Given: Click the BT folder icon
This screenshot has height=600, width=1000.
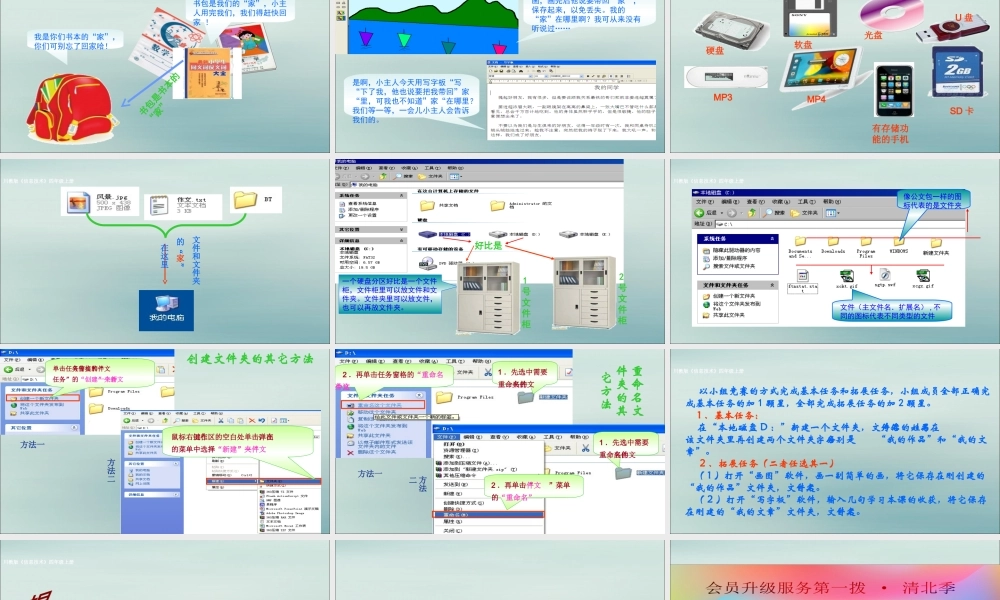Looking at the screenshot, I should coord(245,200).
